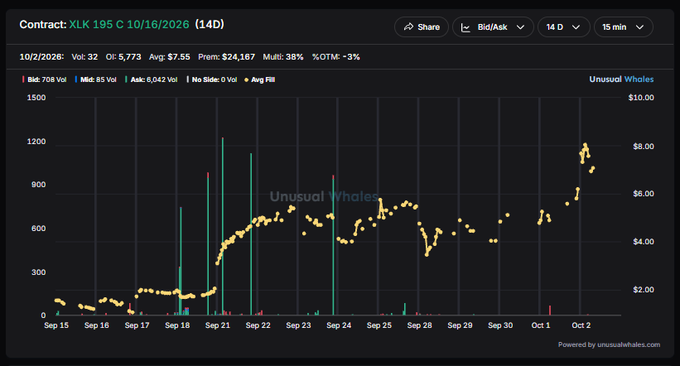680x366 pixels.
Task: Click the Sep 21 x-axis date label
Action: (x=218, y=325)
